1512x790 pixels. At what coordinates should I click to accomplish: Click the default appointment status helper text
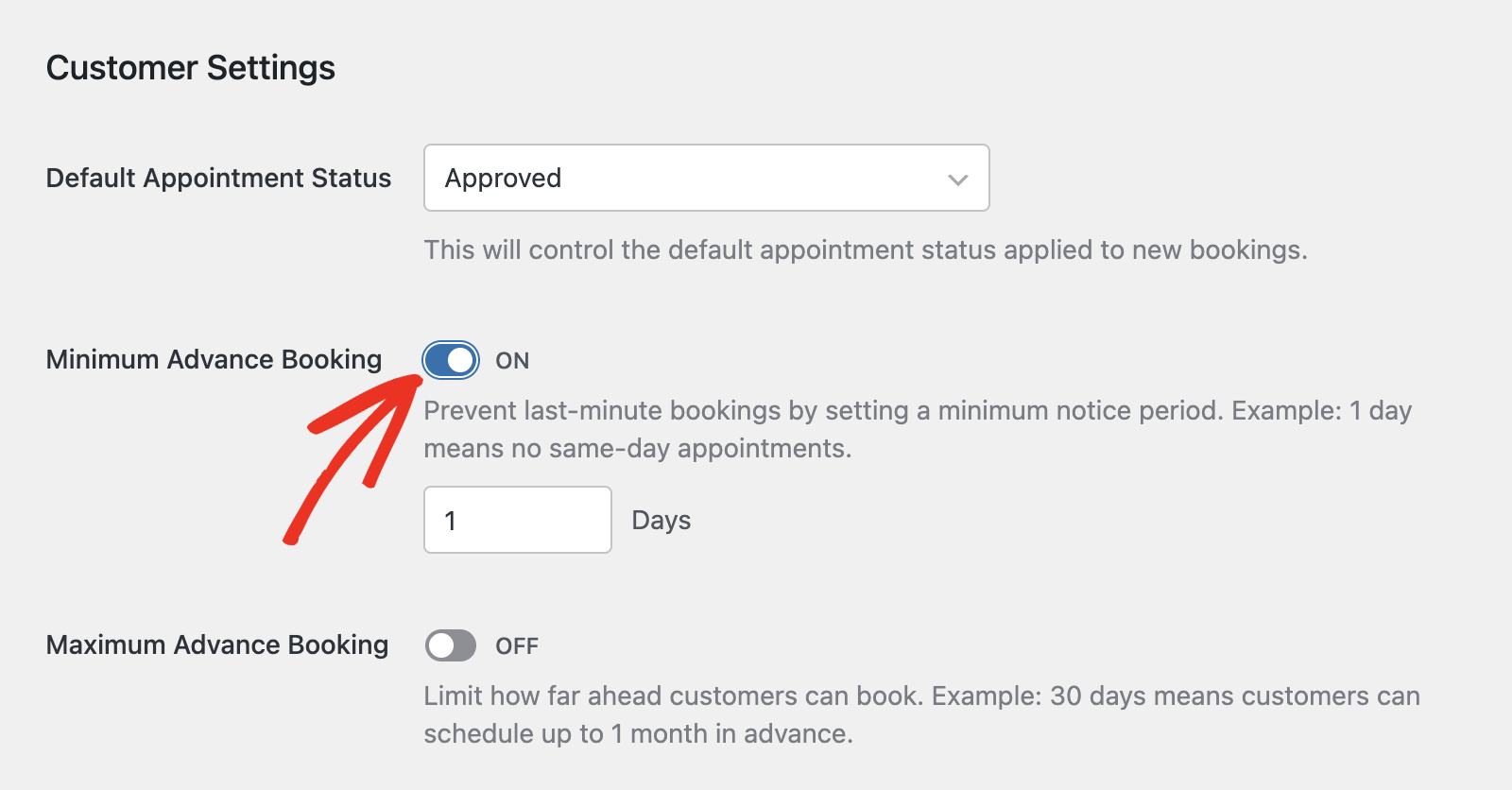867,250
